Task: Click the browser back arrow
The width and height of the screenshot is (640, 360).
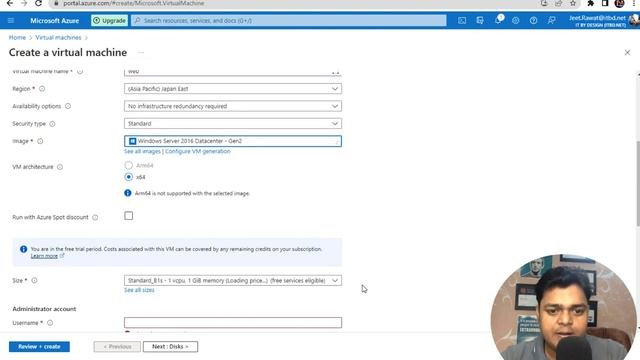Action: (10, 3)
